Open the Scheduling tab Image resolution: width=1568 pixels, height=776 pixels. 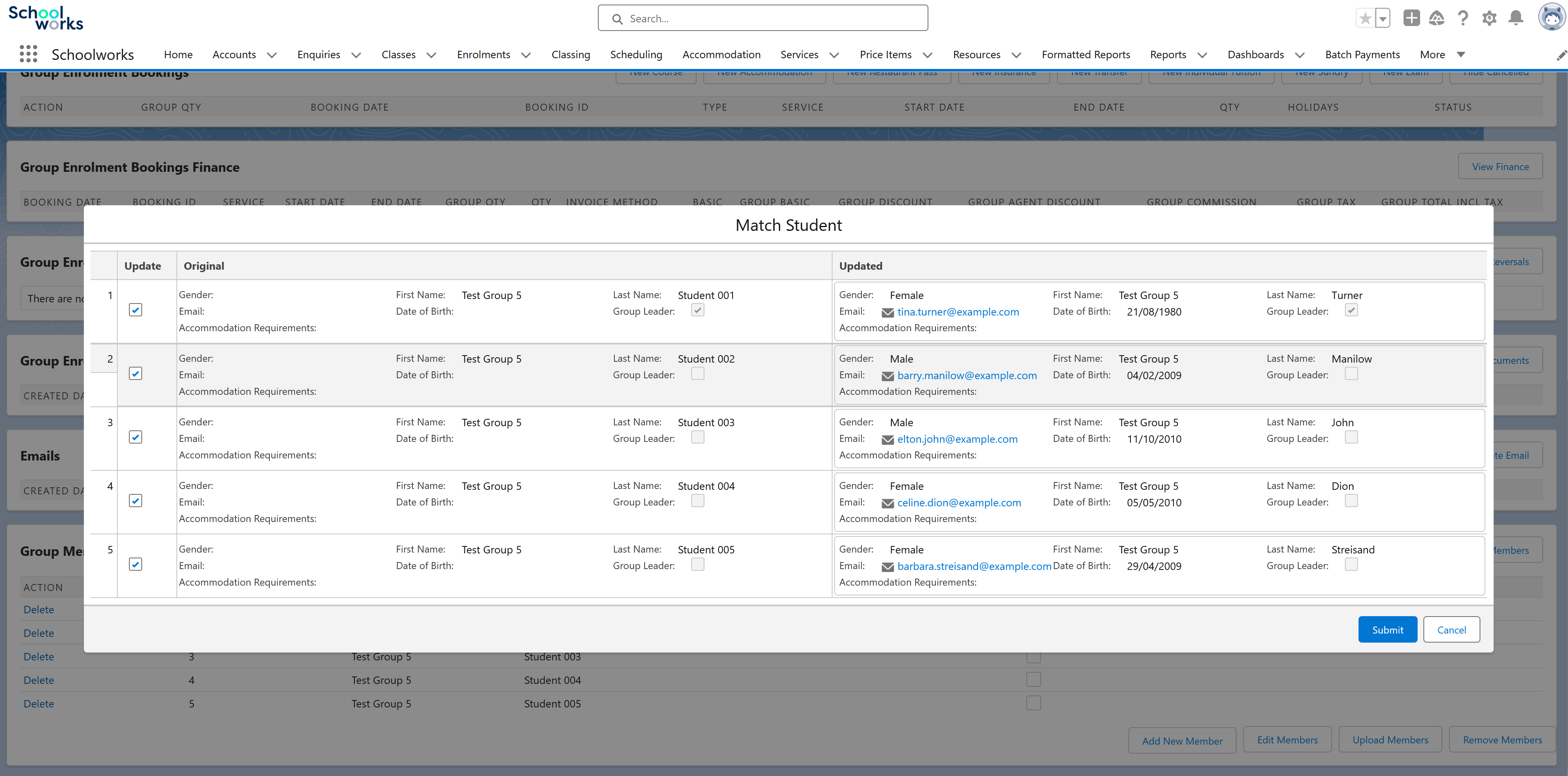coord(636,55)
